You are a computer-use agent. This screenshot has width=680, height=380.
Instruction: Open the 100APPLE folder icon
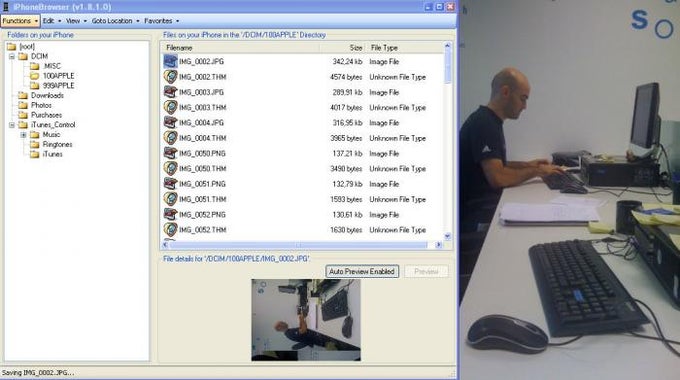35,76
